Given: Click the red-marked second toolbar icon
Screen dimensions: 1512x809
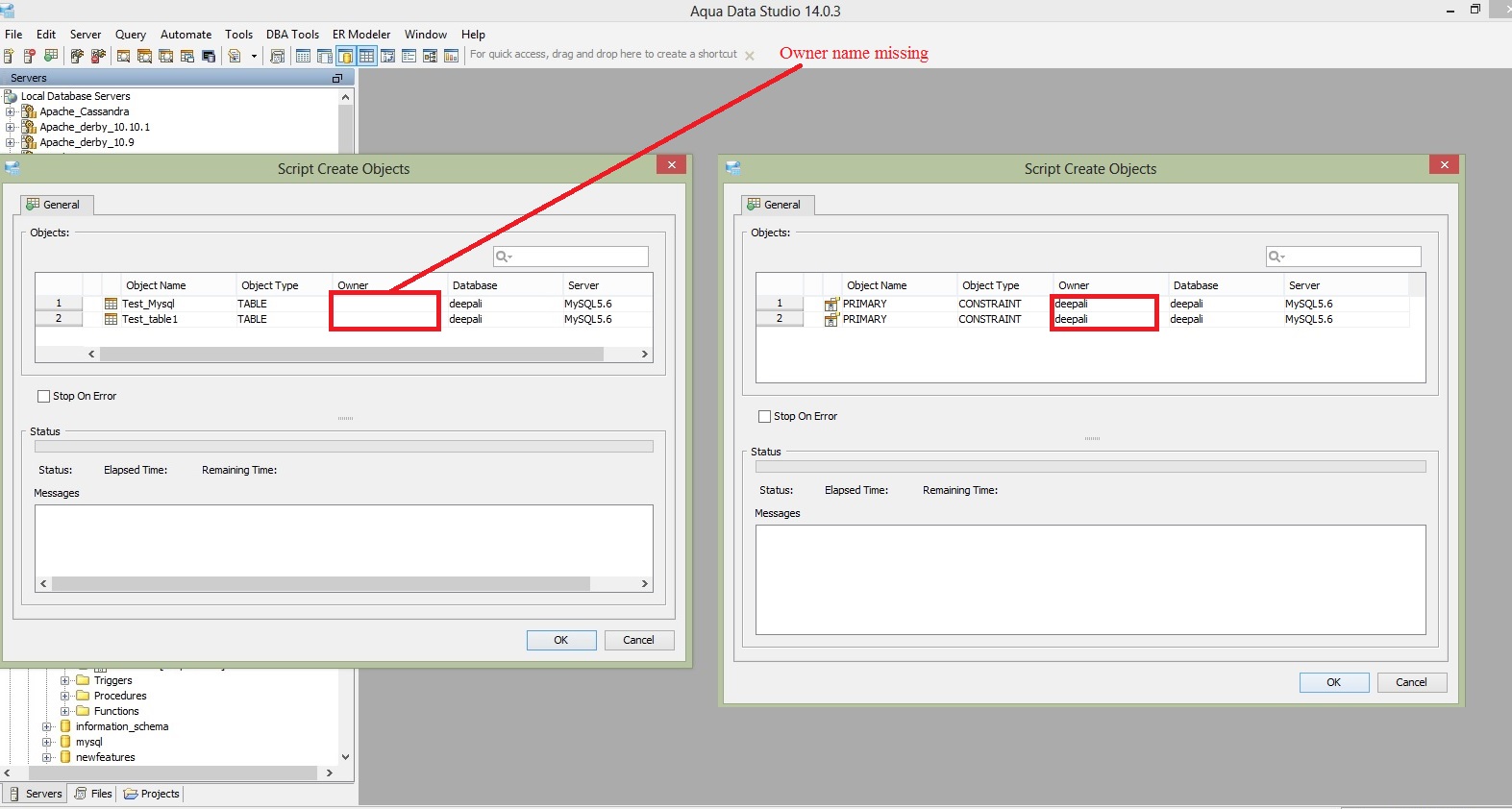Looking at the screenshot, I should tap(30, 56).
